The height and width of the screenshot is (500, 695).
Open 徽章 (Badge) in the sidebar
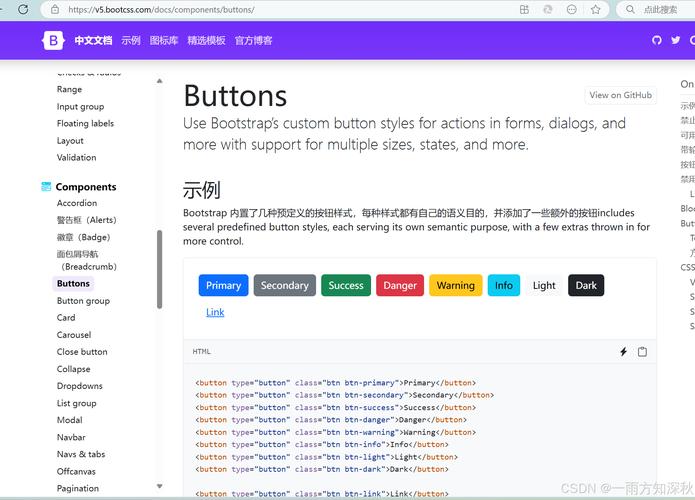pyautogui.click(x=83, y=238)
